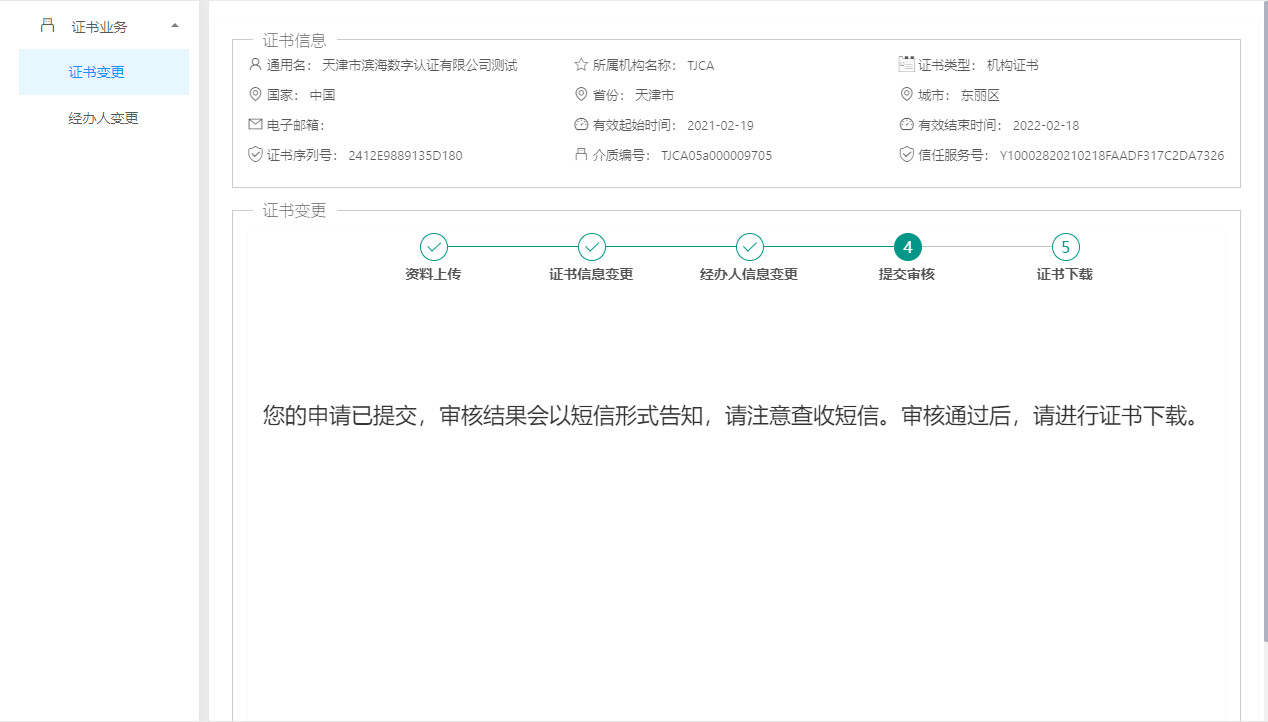The image size is (1268, 722).
Task: Click the clock icon beside 有效起始时间
Action: pos(581,125)
